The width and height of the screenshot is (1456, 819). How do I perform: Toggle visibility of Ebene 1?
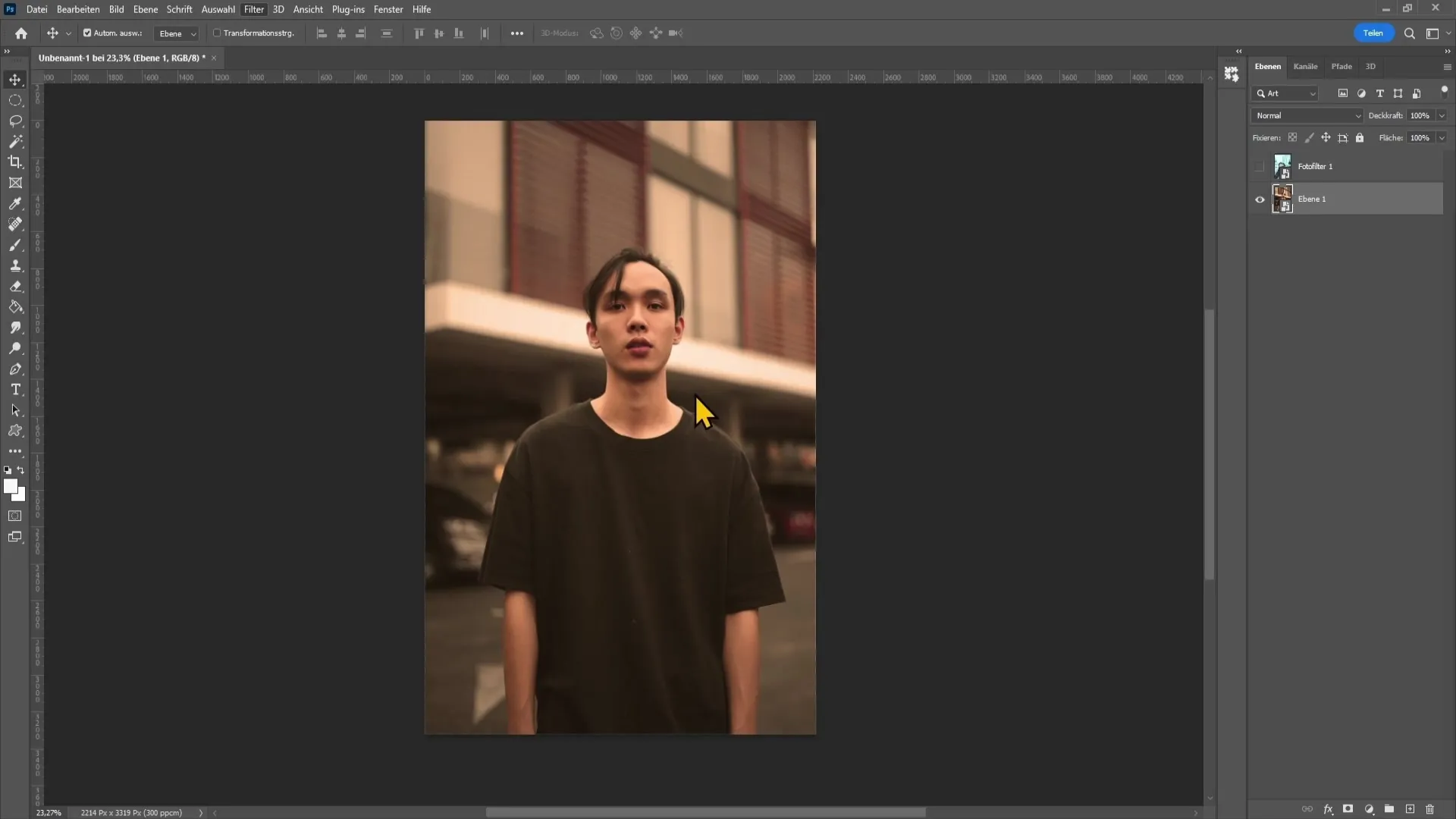click(x=1260, y=198)
